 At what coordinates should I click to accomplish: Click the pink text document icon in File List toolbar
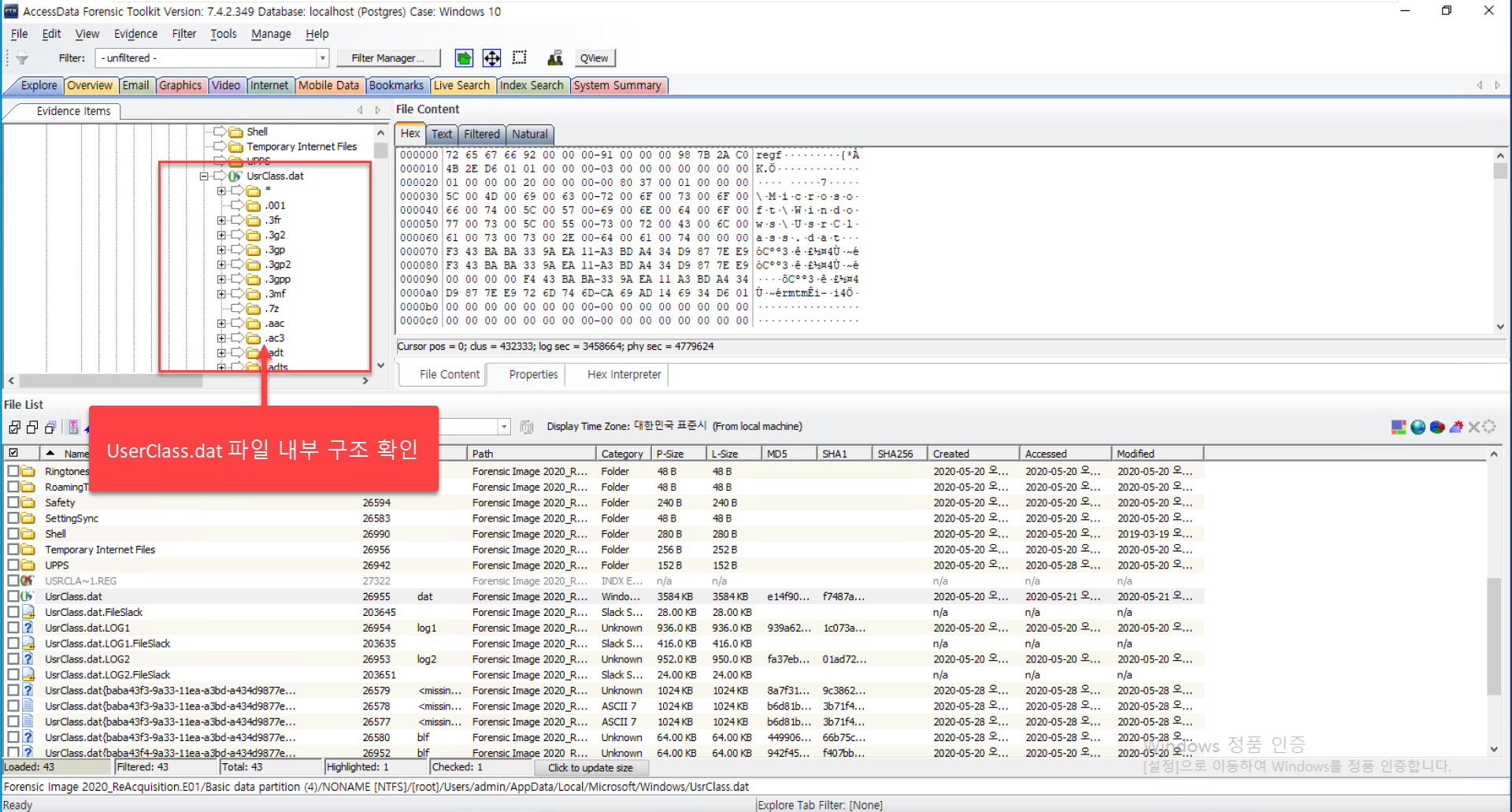[x=73, y=427]
